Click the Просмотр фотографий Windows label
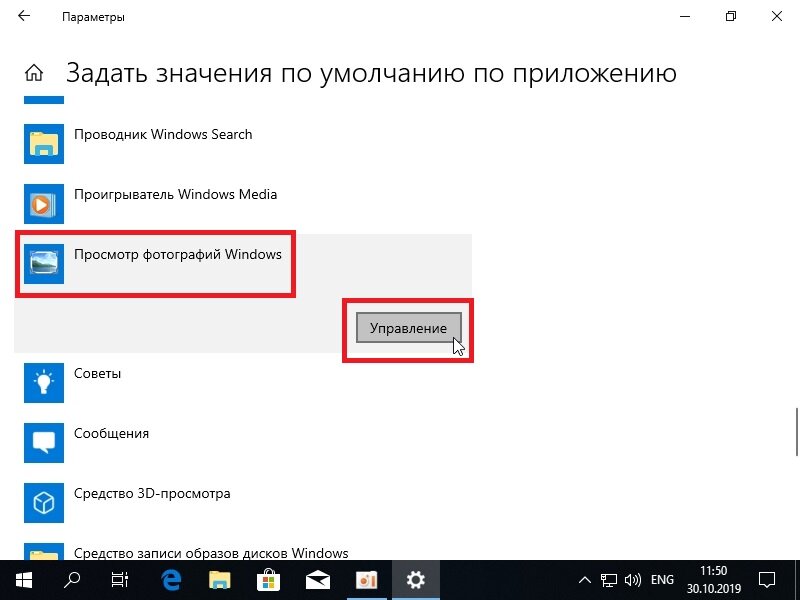The height and width of the screenshot is (600, 800). coord(178,255)
